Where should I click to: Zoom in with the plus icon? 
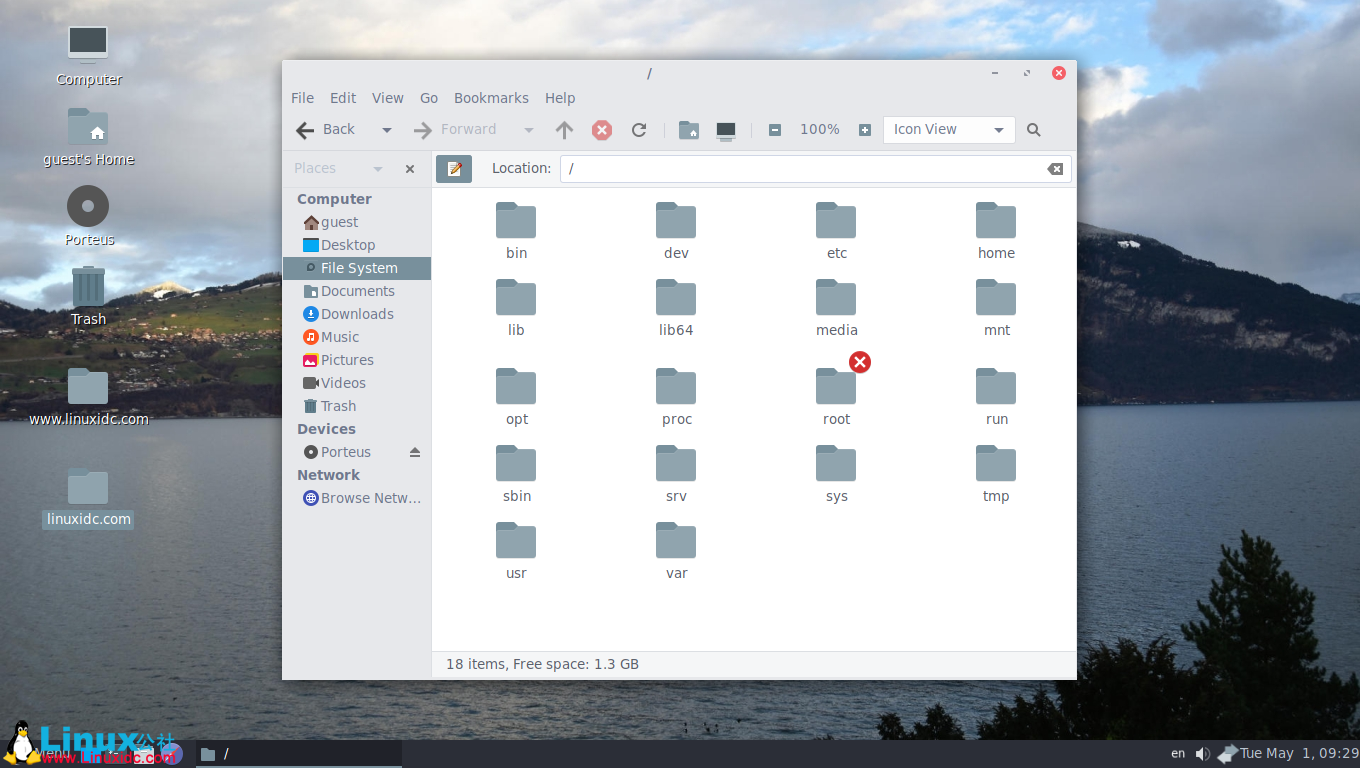click(x=865, y=130)
